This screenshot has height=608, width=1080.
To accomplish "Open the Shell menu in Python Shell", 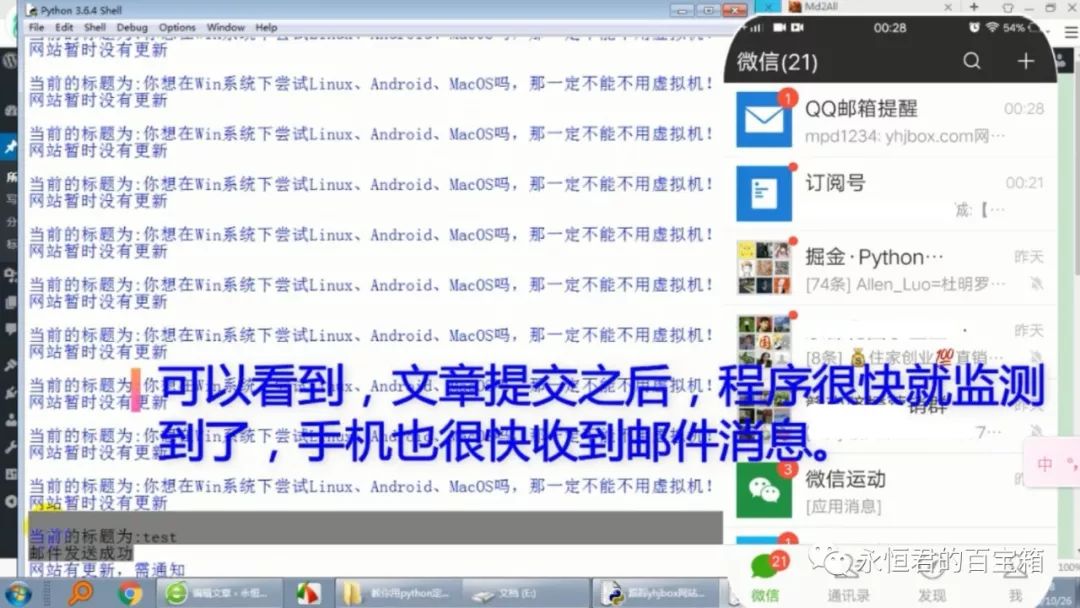I will (x=95, y=28).
